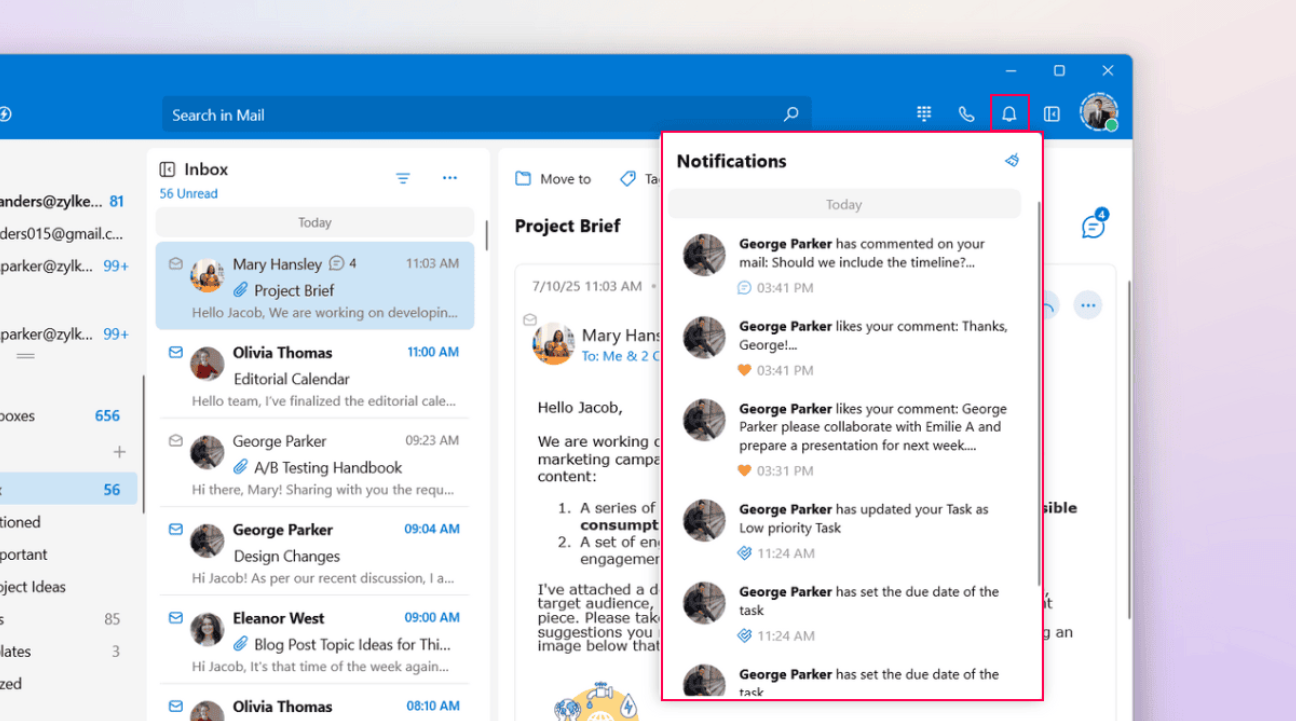Open the Design Changes email from George Parker
Screen dimensions: 1296x721
pyautogui.click(x=315, y=551)
